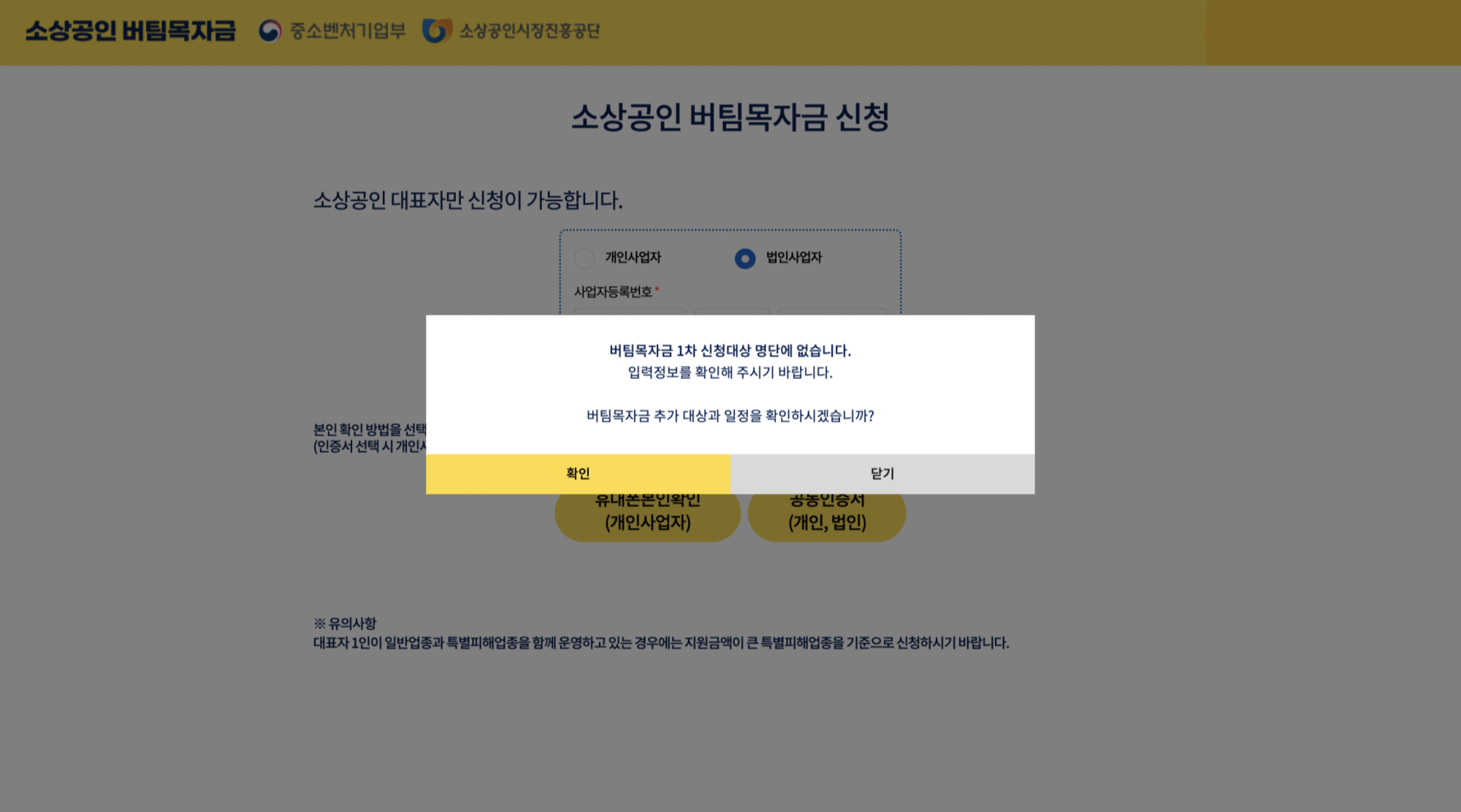
Task: Click the 중소벤처기업부 taegeuk emblem icon
Action: click(270, 31)
